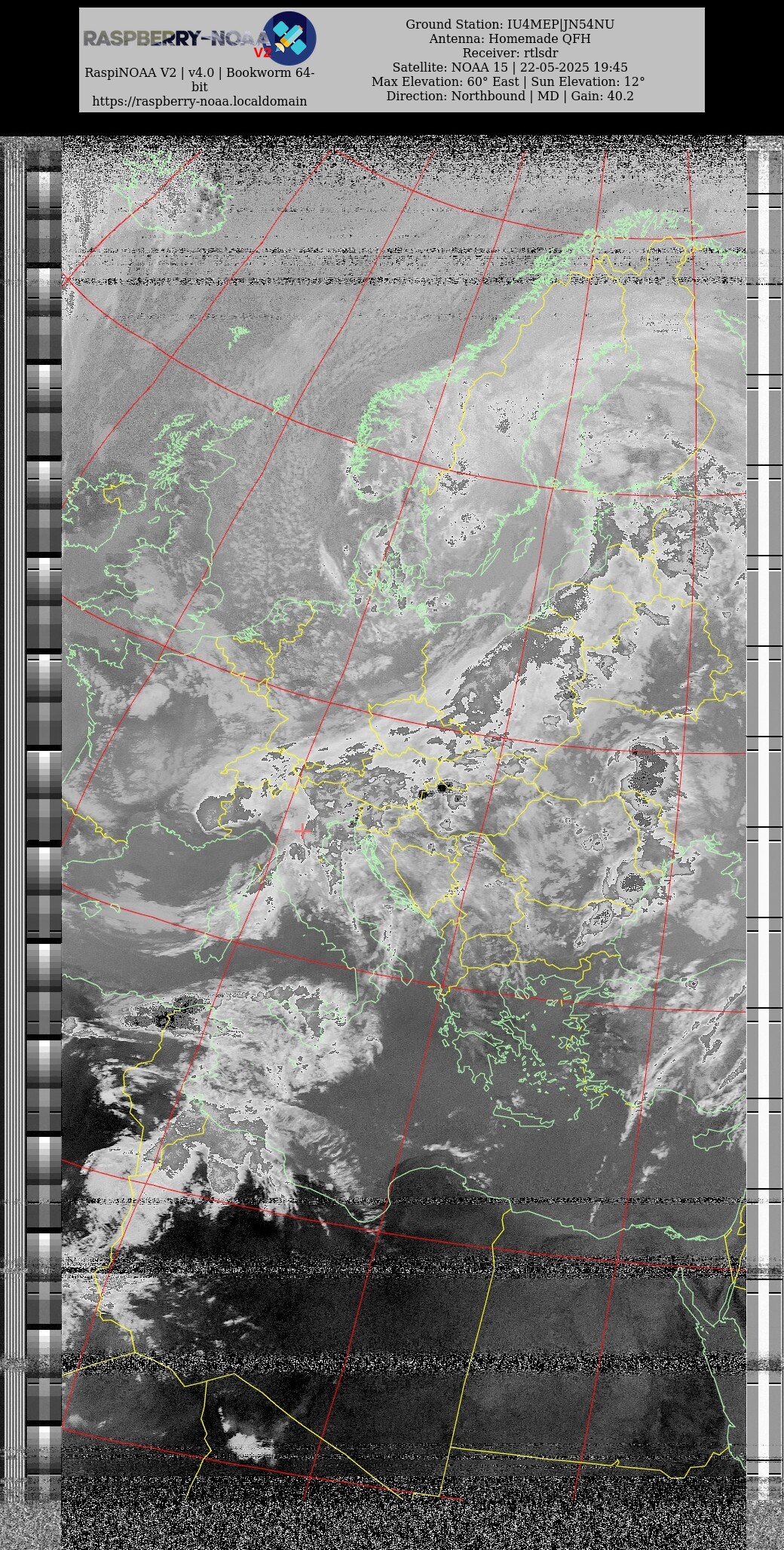
Task: Click the Direction: Northbound gain line
Action: click(x=510, y=96)
